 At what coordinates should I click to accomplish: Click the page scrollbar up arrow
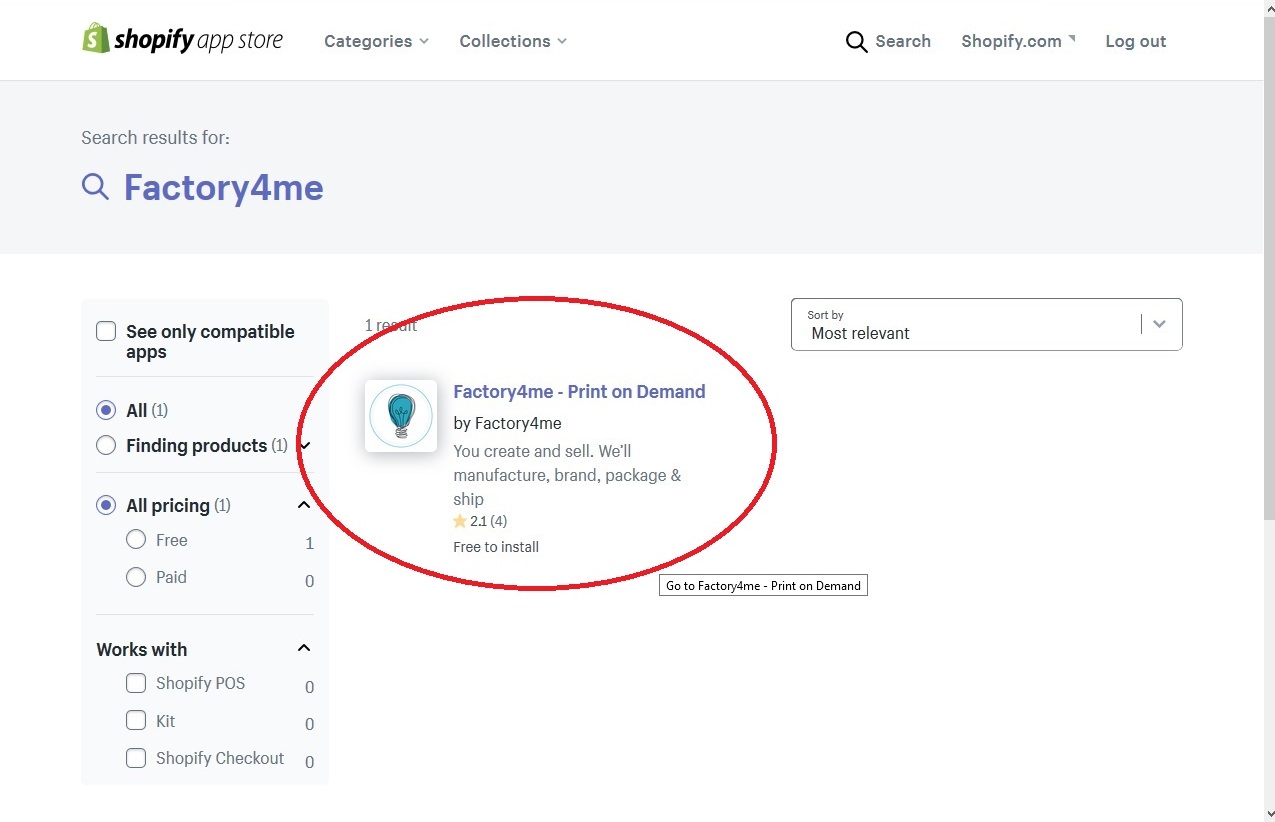pos(1269,8)
